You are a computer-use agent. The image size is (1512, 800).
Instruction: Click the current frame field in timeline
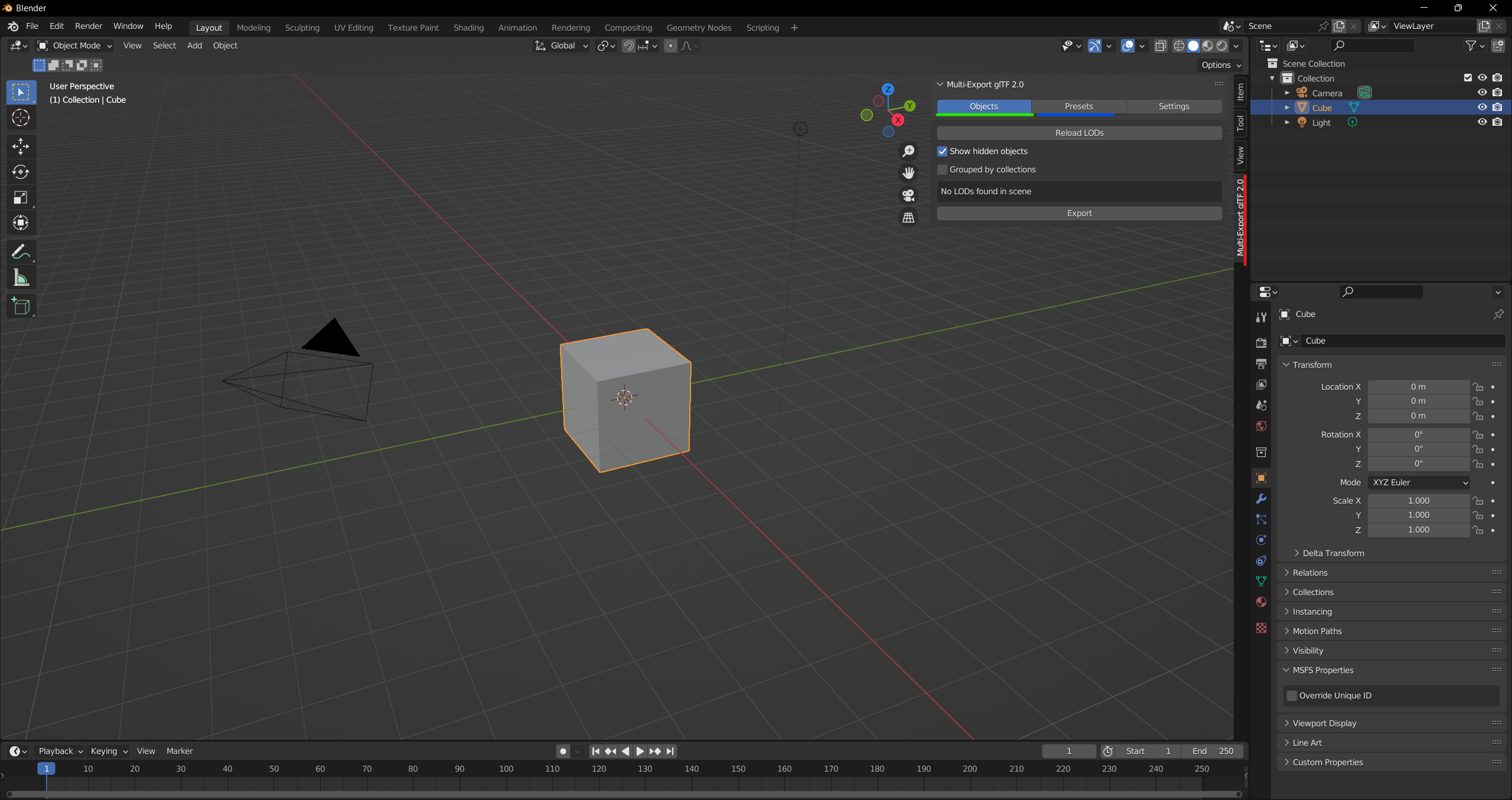click(x=1069, y=751)
